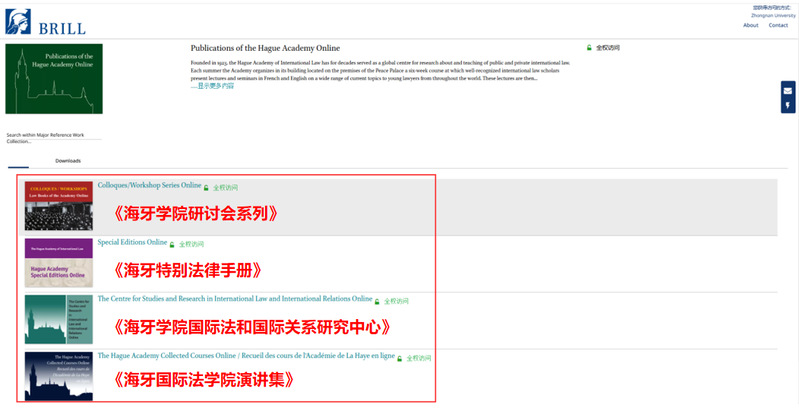
Task: Click the icon below the envelope on right sidebar
Action: 788,105
